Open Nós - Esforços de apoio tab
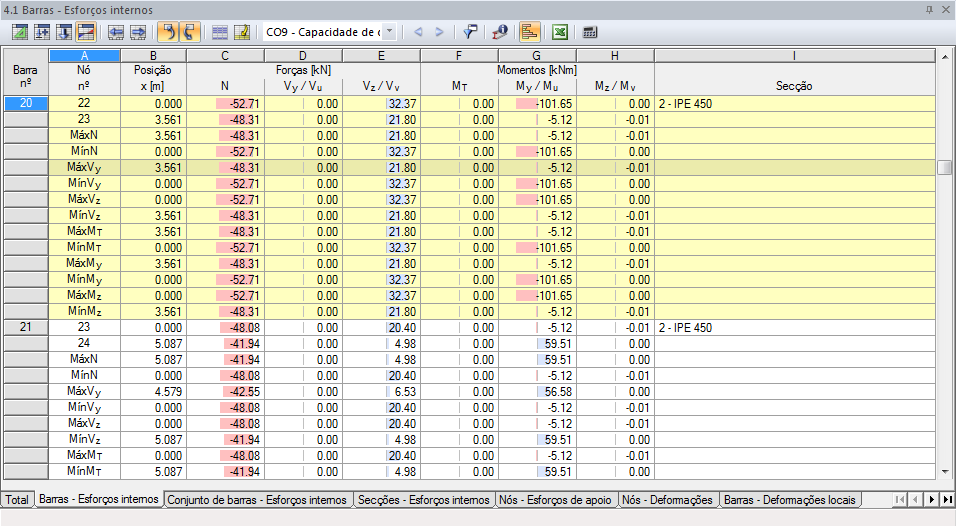 (555, 500)
